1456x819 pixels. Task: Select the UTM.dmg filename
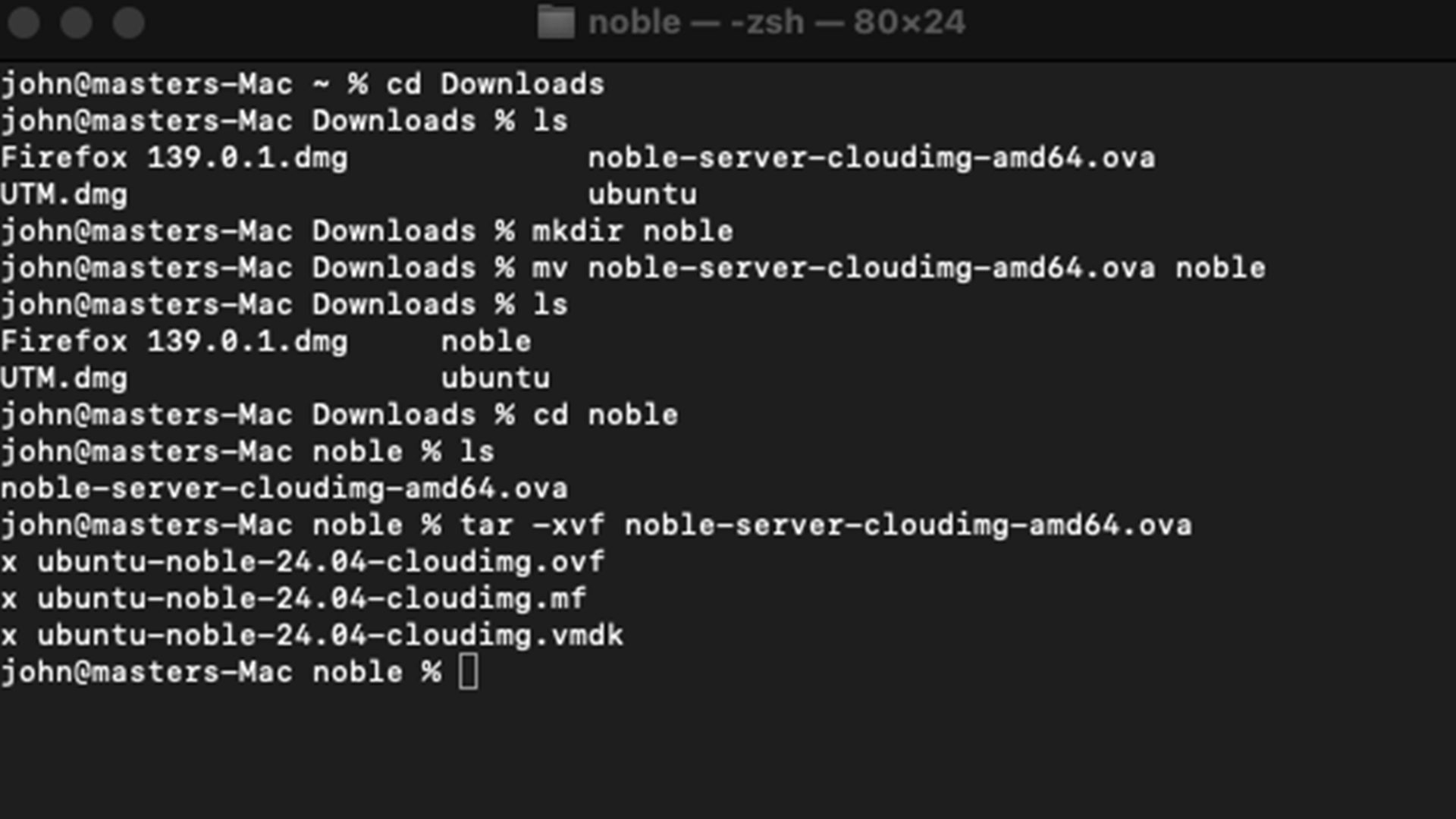(64, 194)
